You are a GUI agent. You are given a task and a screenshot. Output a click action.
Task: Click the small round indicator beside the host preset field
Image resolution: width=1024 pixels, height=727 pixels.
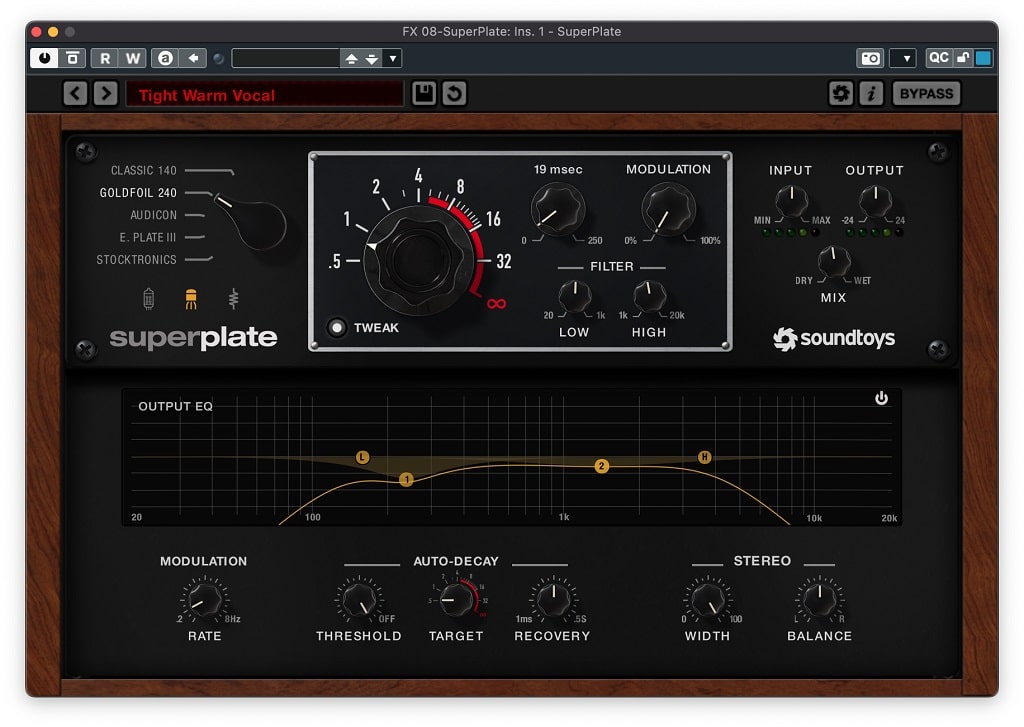(219, 59)
